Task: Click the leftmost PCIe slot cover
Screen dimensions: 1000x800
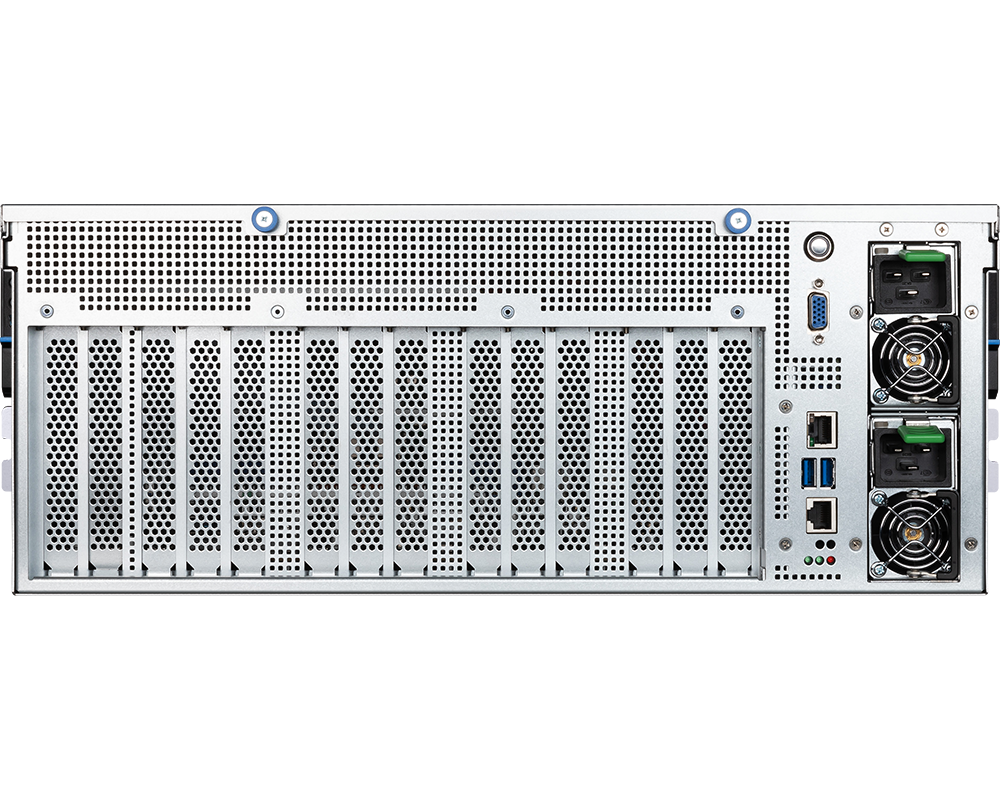Action: coord(61,450)
